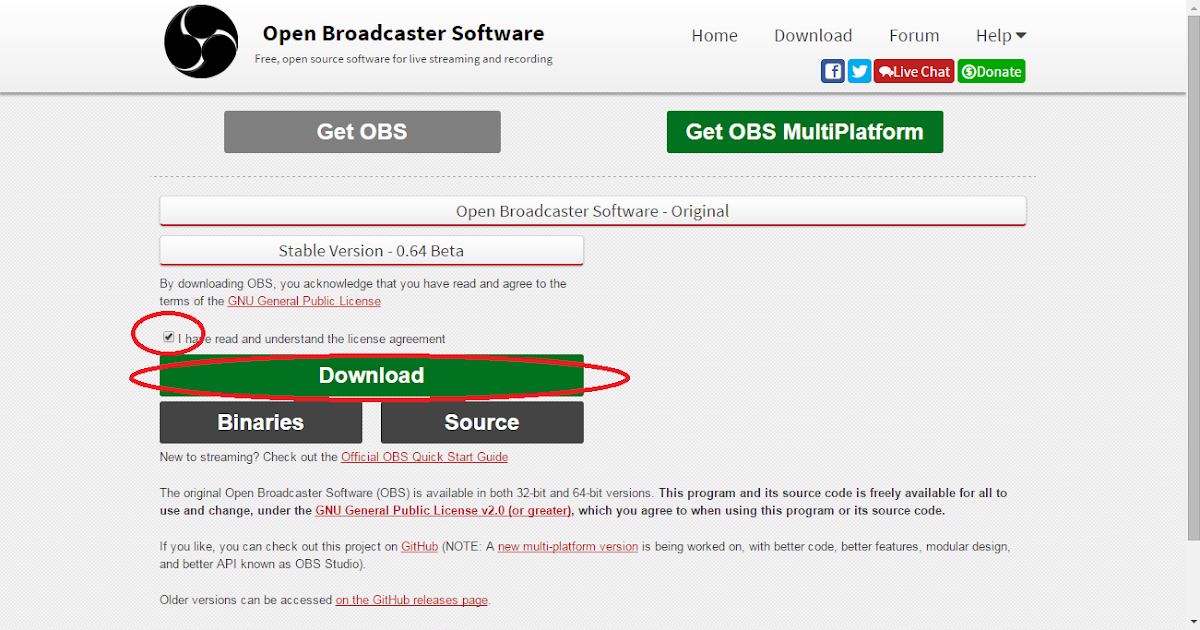The width and height of the screenshot is (1200, 630).
Task: Expand the 'Open Broadcaster Software - Original' section
Action: [592, 211]
